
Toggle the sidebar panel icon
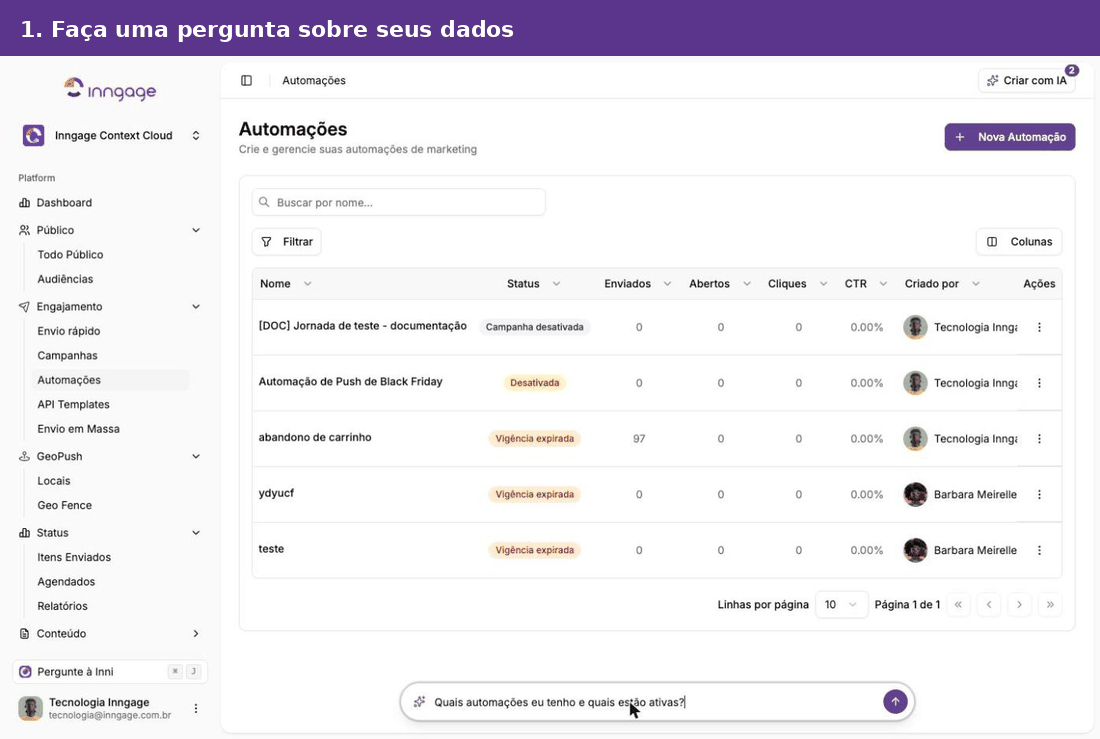pos(246,81)
